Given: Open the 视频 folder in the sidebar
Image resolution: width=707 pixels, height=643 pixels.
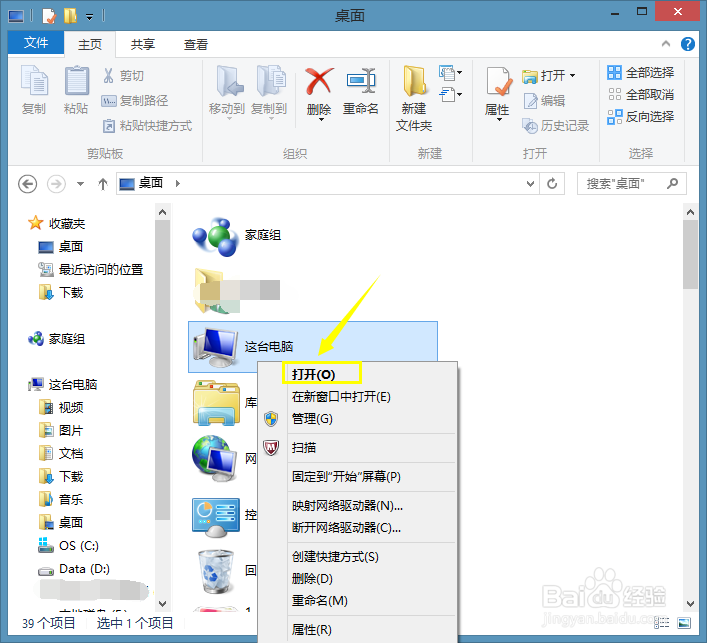Looking at the screenshot, I should click(x=61, y=408).
